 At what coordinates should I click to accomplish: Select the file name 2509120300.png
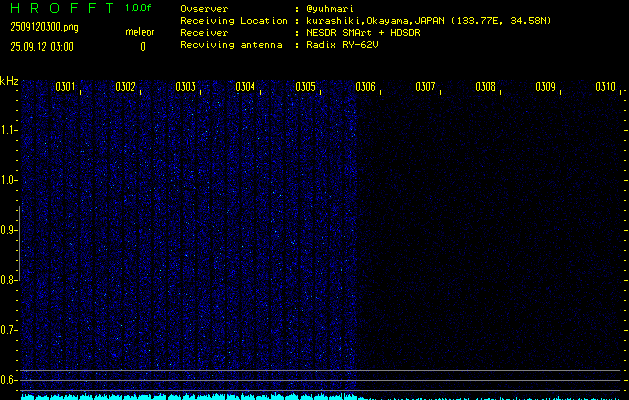tap(44, 27)
